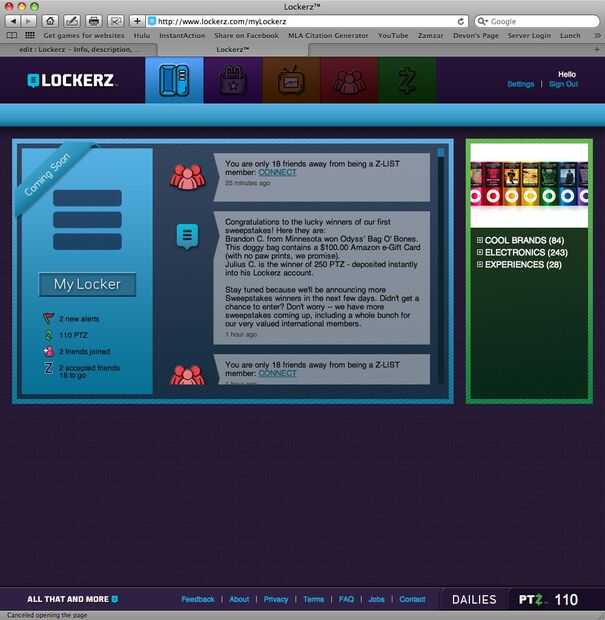Show more bookmarks with chevron overflow

tap(597, 36)
